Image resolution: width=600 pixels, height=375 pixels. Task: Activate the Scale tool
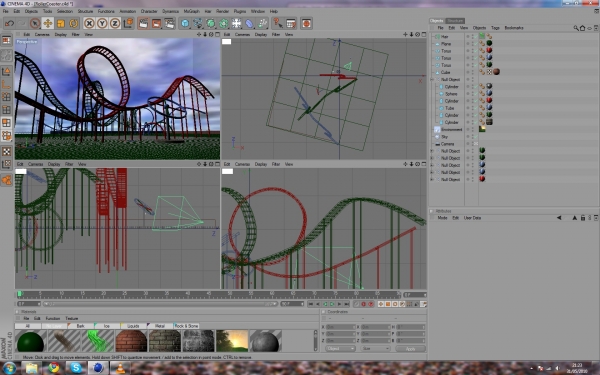click(x=60, y=23)
